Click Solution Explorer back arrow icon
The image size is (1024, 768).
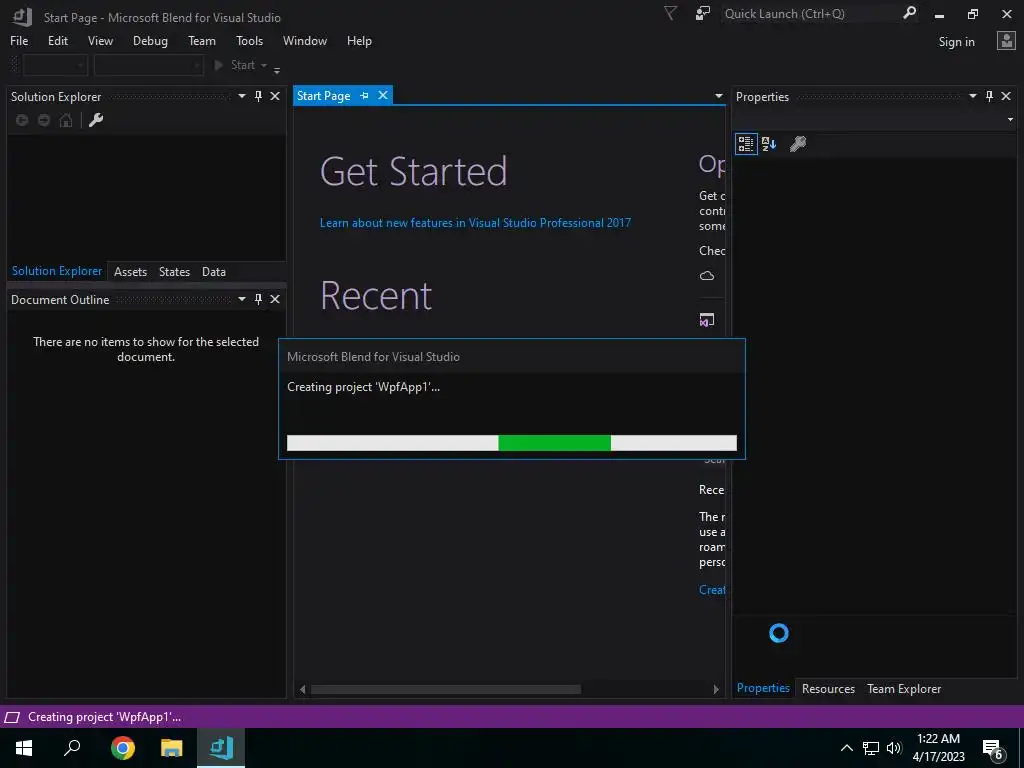(x=22, y=120)
